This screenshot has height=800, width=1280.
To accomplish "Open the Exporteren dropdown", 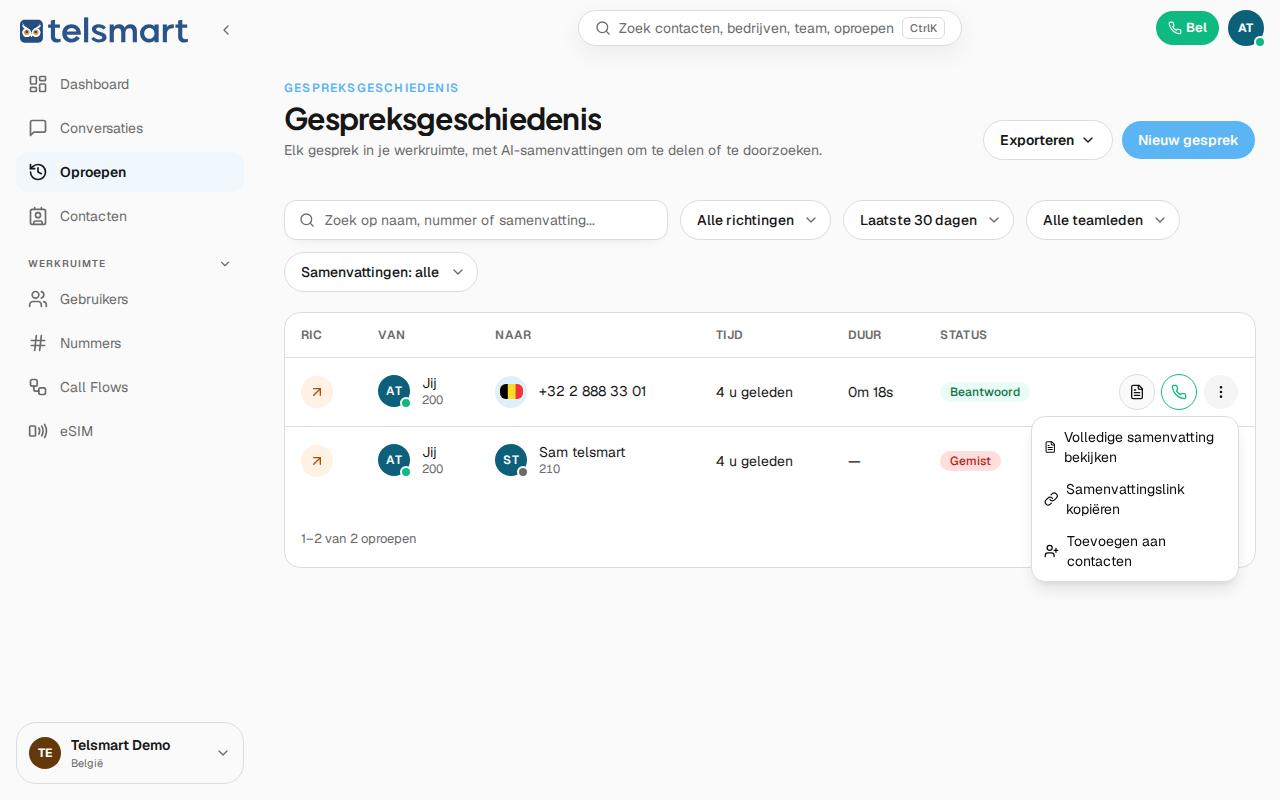I will click(x=1048, y=140).
